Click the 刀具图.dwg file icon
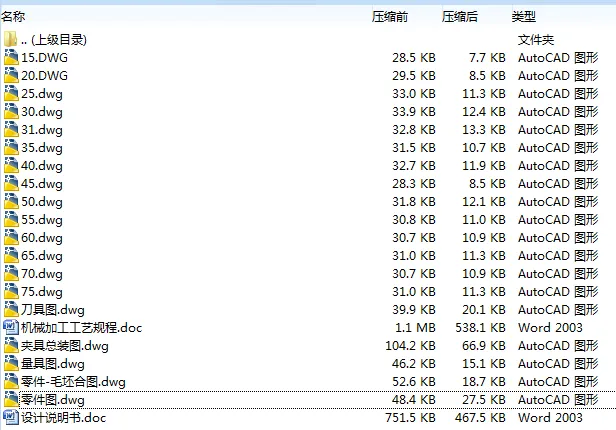This screenshot has height=430, width=616. pos(11,310)
